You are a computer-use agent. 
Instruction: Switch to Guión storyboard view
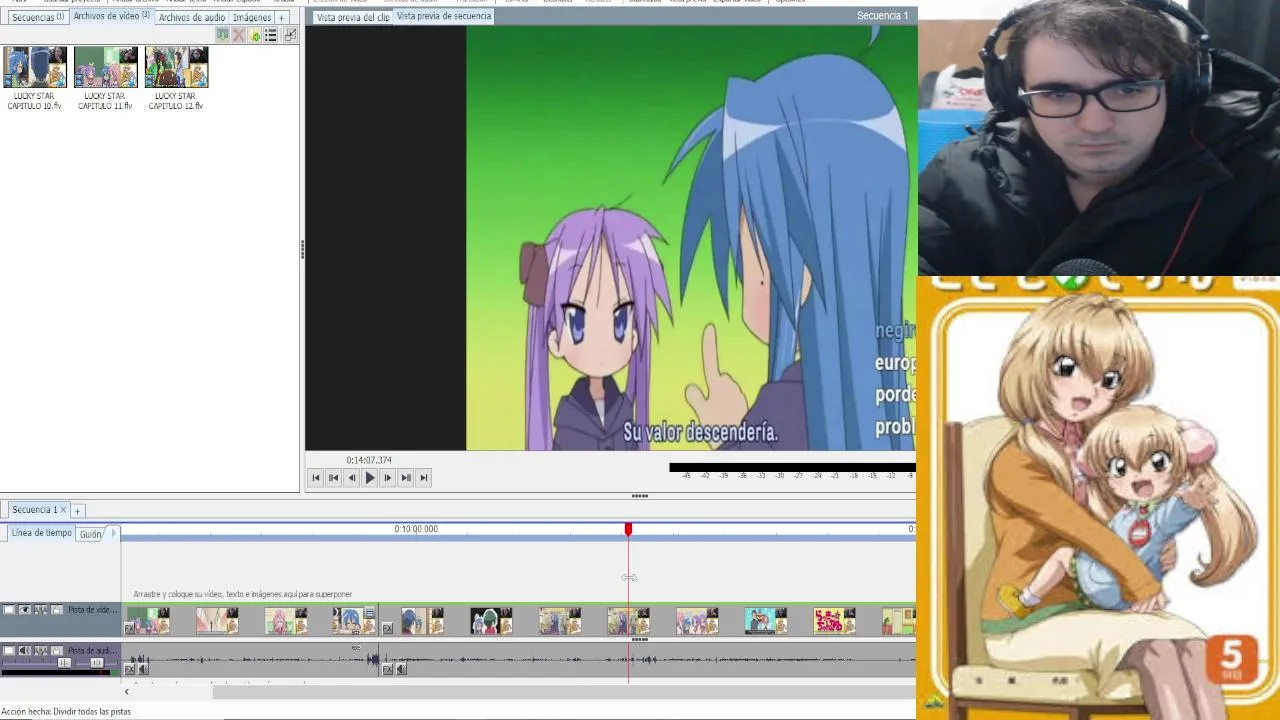click(x=91, y=534)
